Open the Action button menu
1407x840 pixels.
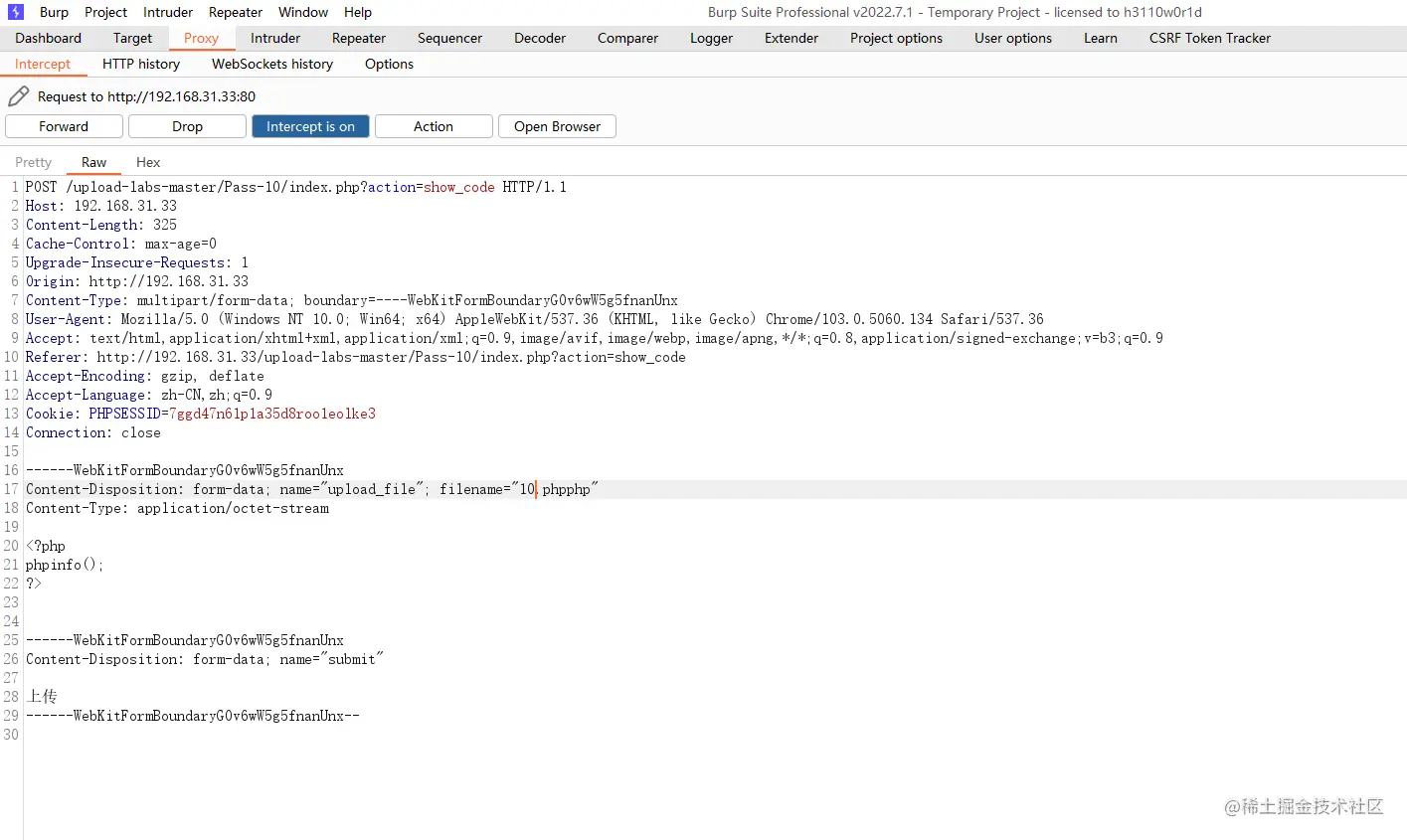(x=434, y=126)
